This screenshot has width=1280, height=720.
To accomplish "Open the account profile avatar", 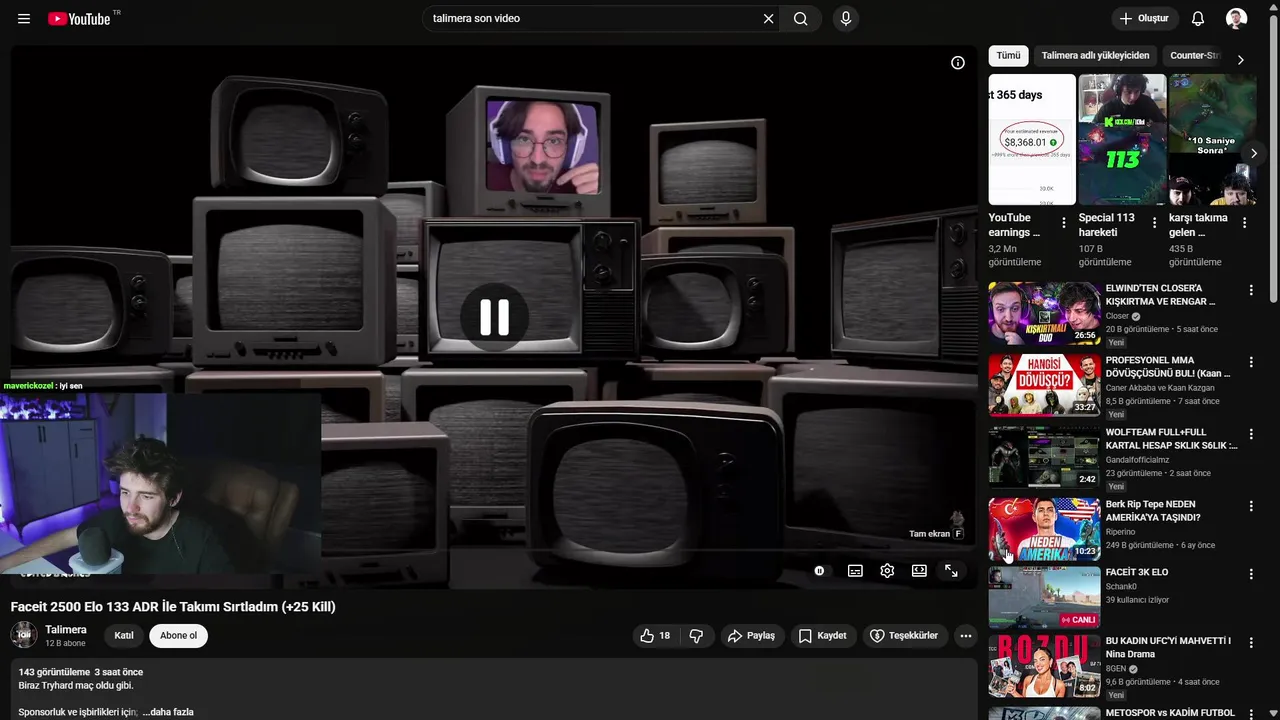I will click(x=1237, y=19).
